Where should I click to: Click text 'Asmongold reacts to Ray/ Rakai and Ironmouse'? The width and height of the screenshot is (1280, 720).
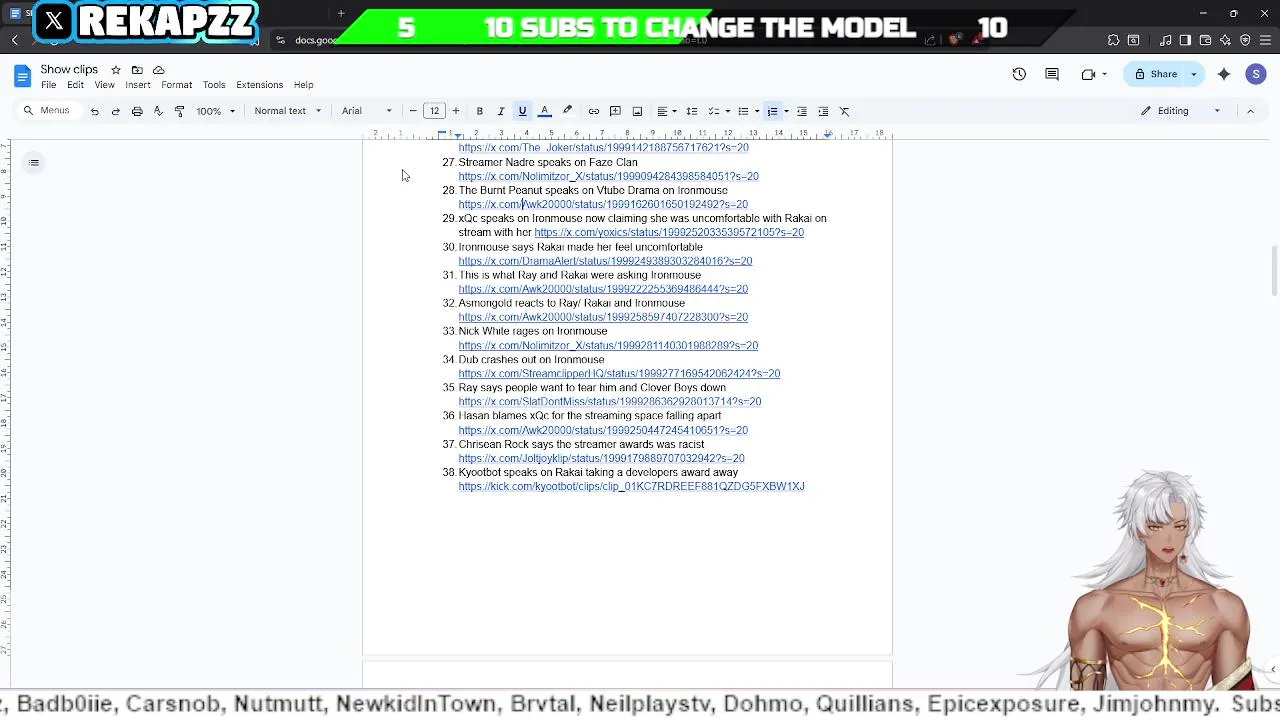coord(572,303)
